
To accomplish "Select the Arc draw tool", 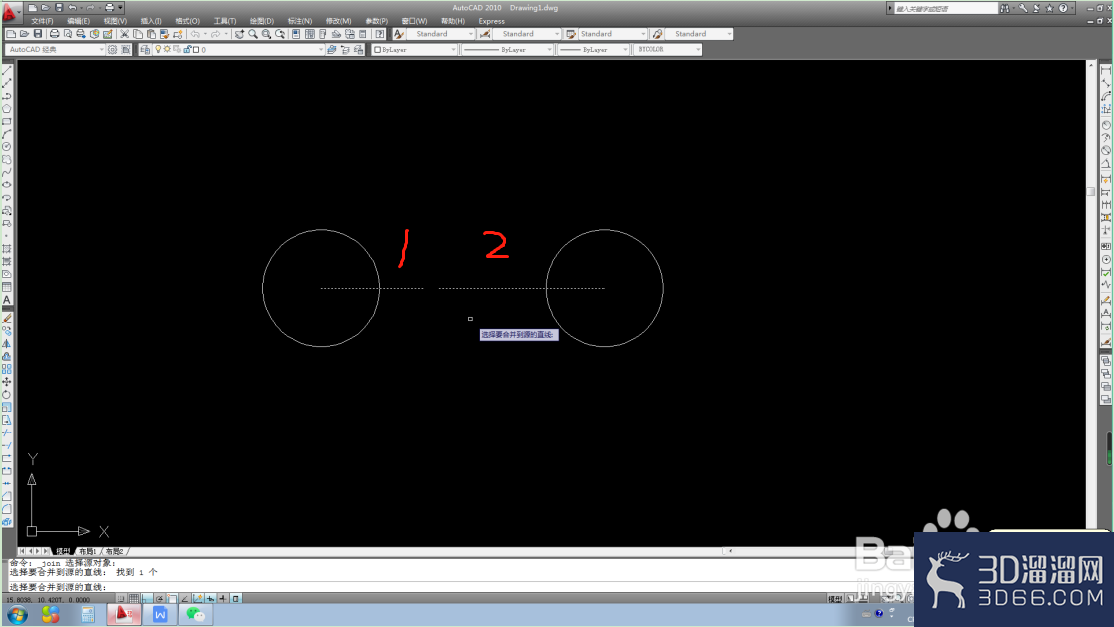I will (x=7, y=134).
